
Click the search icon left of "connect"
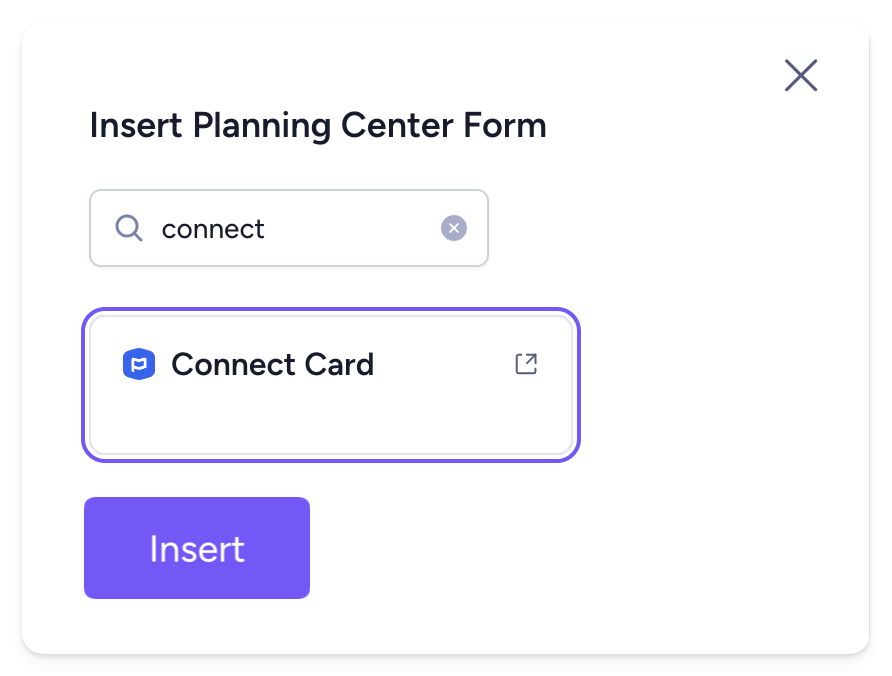pyautogui.click(x=129, y=228)
